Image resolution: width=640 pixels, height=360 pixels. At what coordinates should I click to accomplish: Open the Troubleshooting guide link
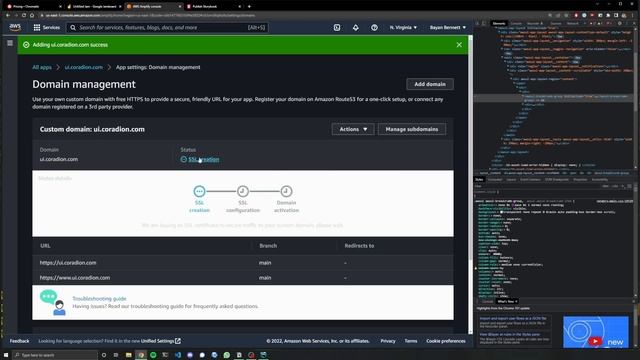coord(99,298)
